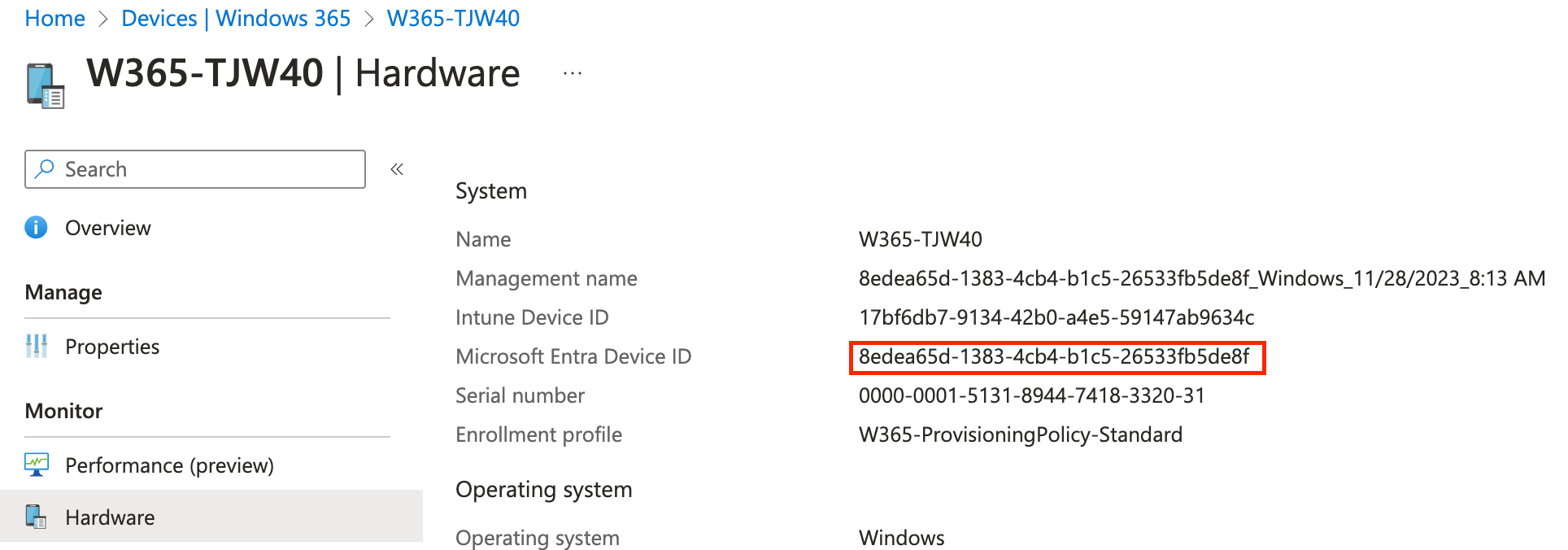Click the search magnifier icon
This screenshot has width=1568, height=550.
pyautogui.click(x=45, y=168)
